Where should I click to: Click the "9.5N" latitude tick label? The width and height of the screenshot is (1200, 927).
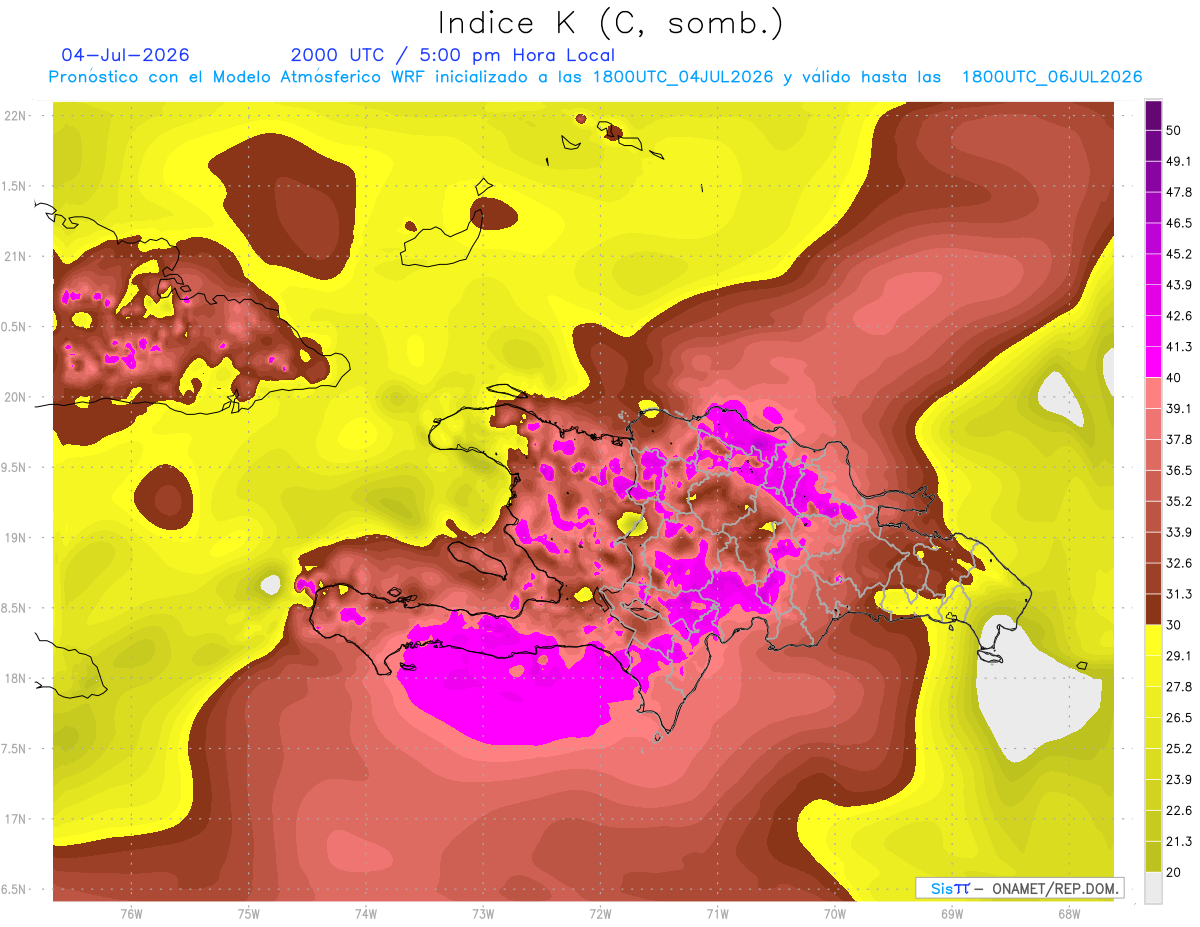point(15,467)
